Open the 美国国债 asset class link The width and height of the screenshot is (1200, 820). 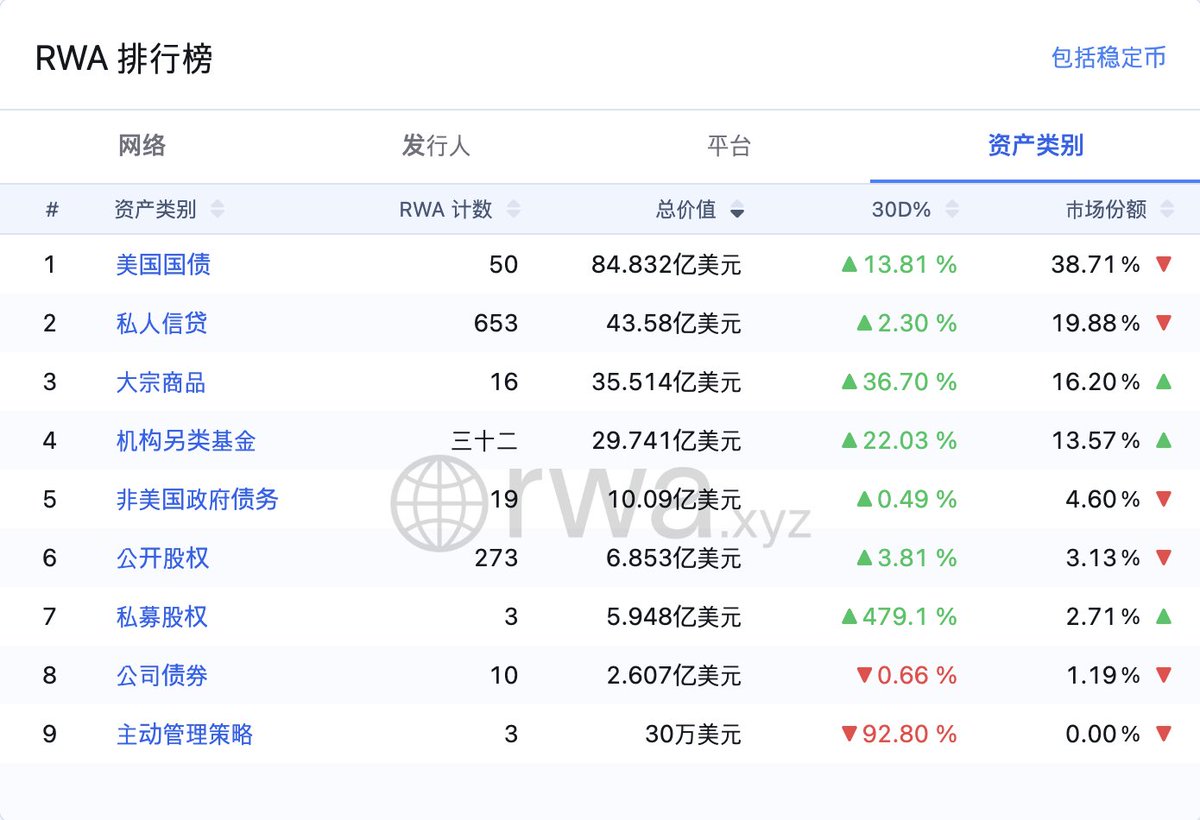pos(163,265)
